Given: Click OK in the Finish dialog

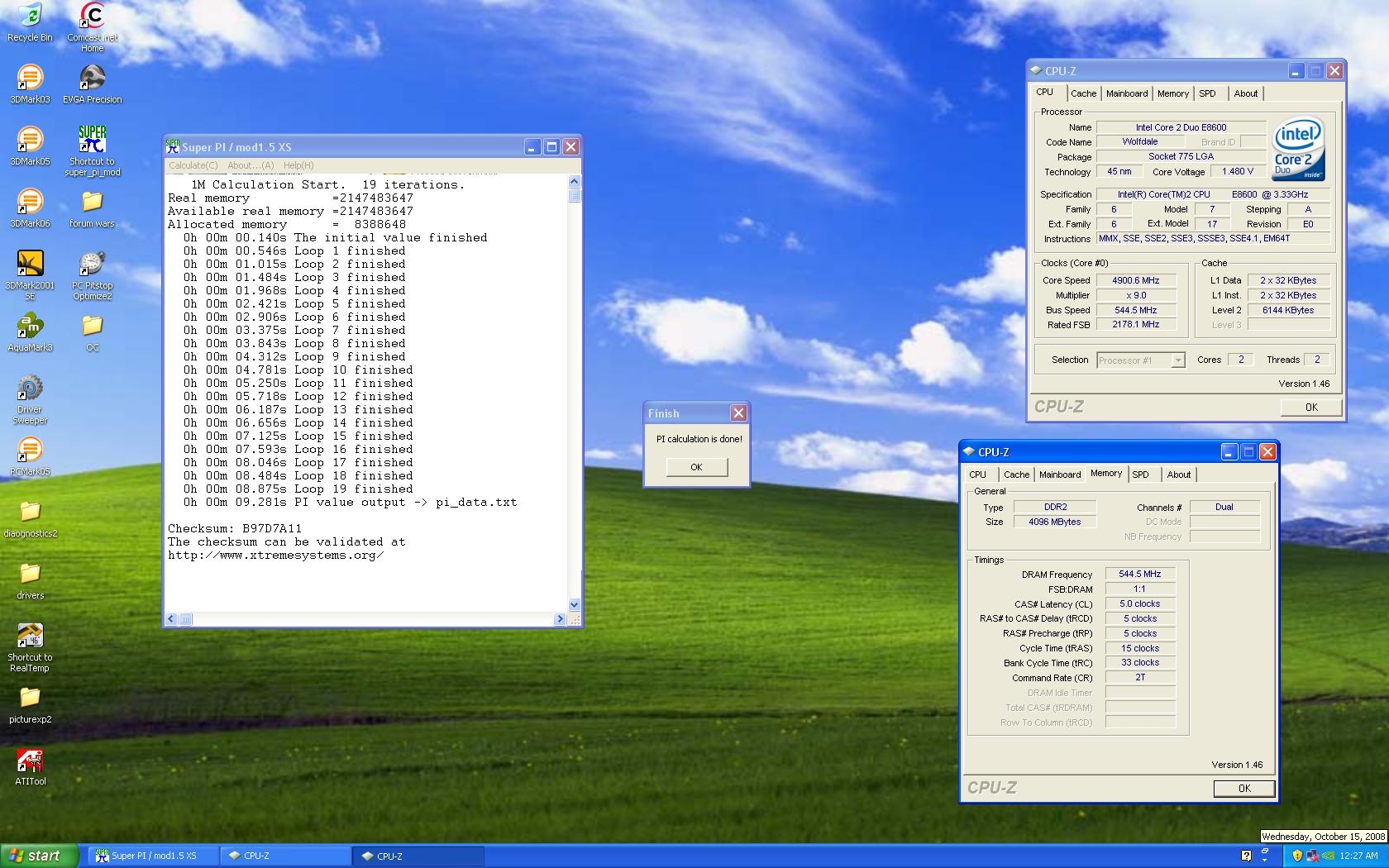Looking at the screenshot, I should click(696, 467).
